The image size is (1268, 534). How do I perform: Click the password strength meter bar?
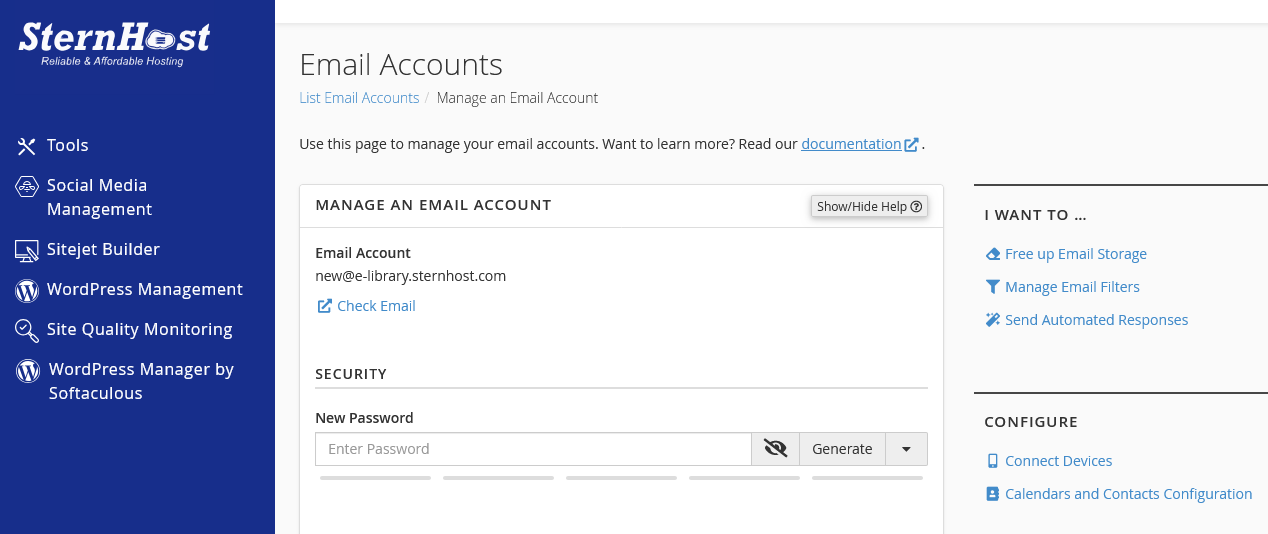click(621, 478)
